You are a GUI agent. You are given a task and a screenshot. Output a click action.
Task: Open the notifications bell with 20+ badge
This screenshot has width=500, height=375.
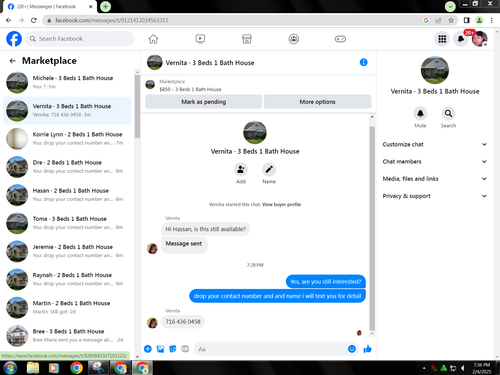tap(461, 39)
